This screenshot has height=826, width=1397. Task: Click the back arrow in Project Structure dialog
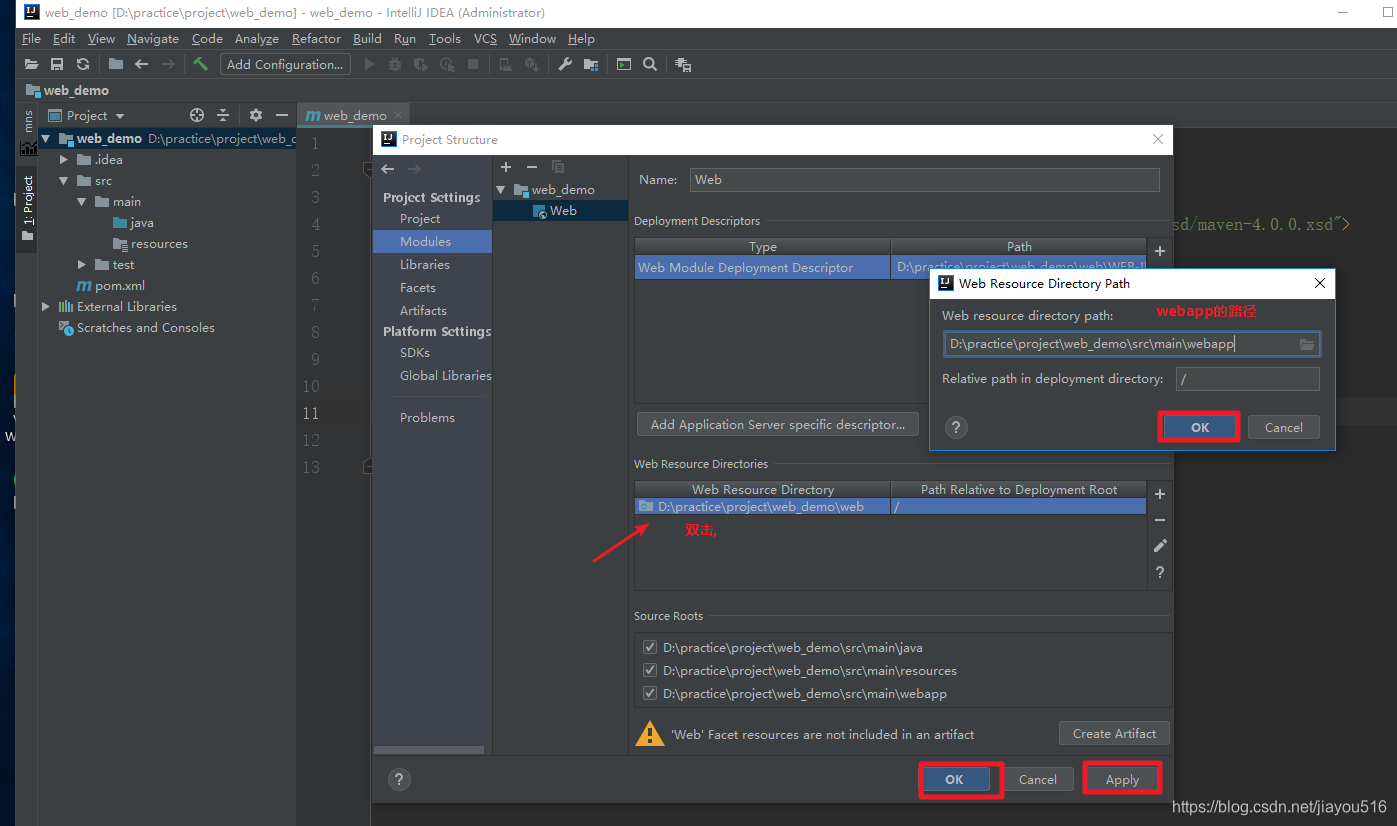click(388, 169)
